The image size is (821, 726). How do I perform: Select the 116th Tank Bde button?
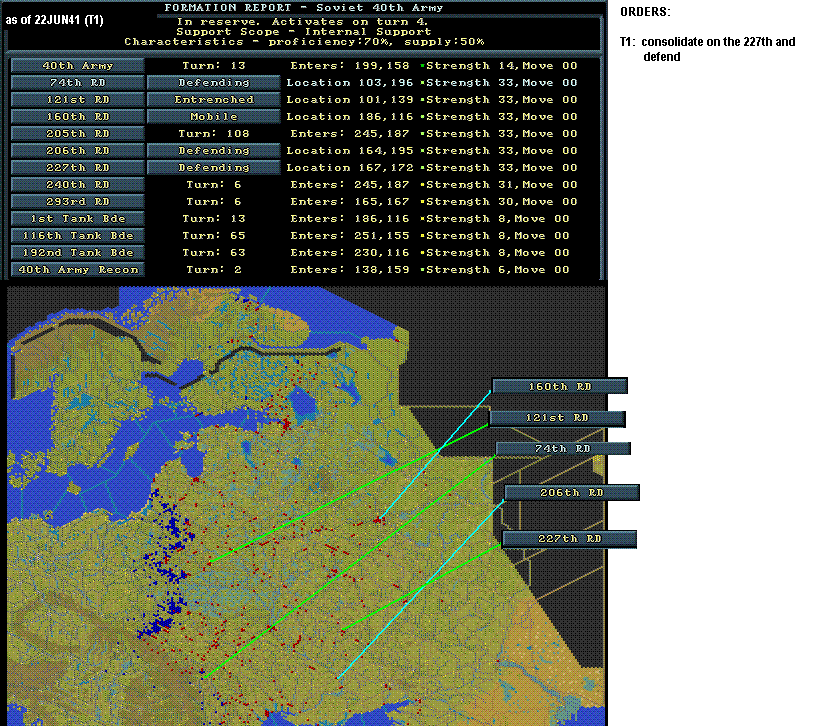pyautogui.click(x=77, y=236)
